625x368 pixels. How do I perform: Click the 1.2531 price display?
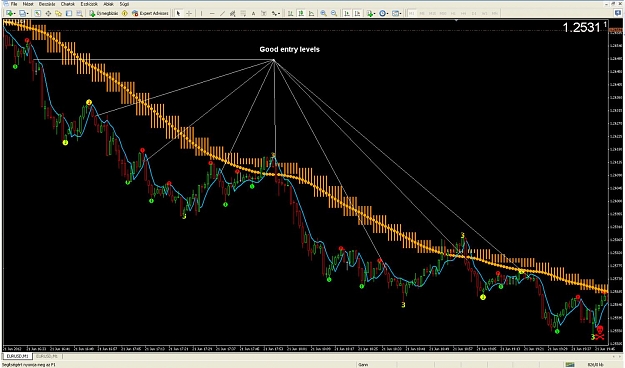[x=581, y=27]
